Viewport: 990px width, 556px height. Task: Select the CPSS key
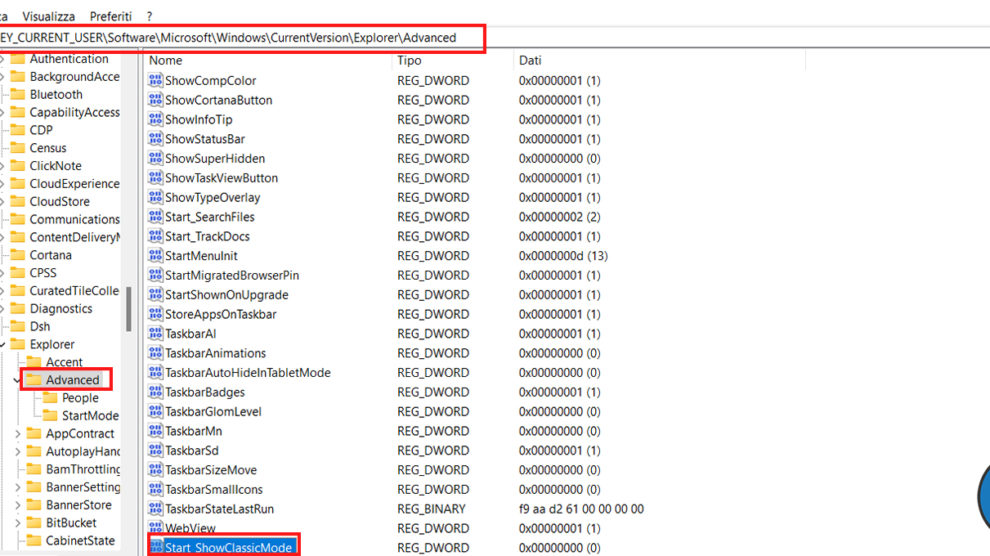coord(43,273)
